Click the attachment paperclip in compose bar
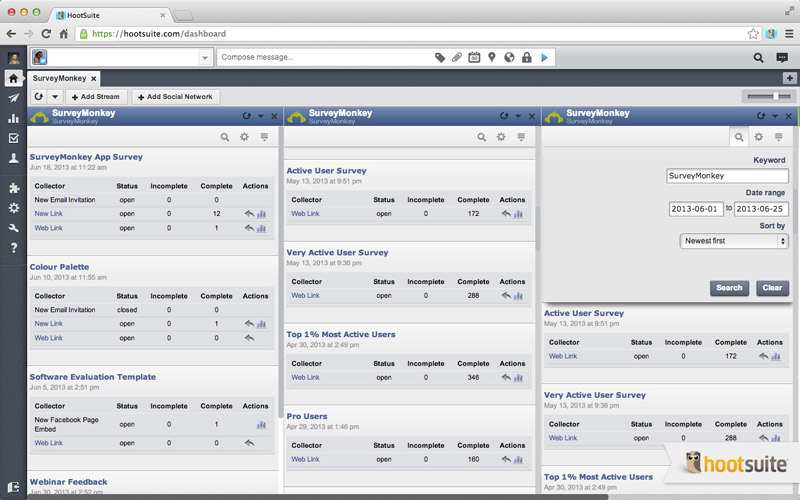The image size is (800, 500). pos(457,58)
